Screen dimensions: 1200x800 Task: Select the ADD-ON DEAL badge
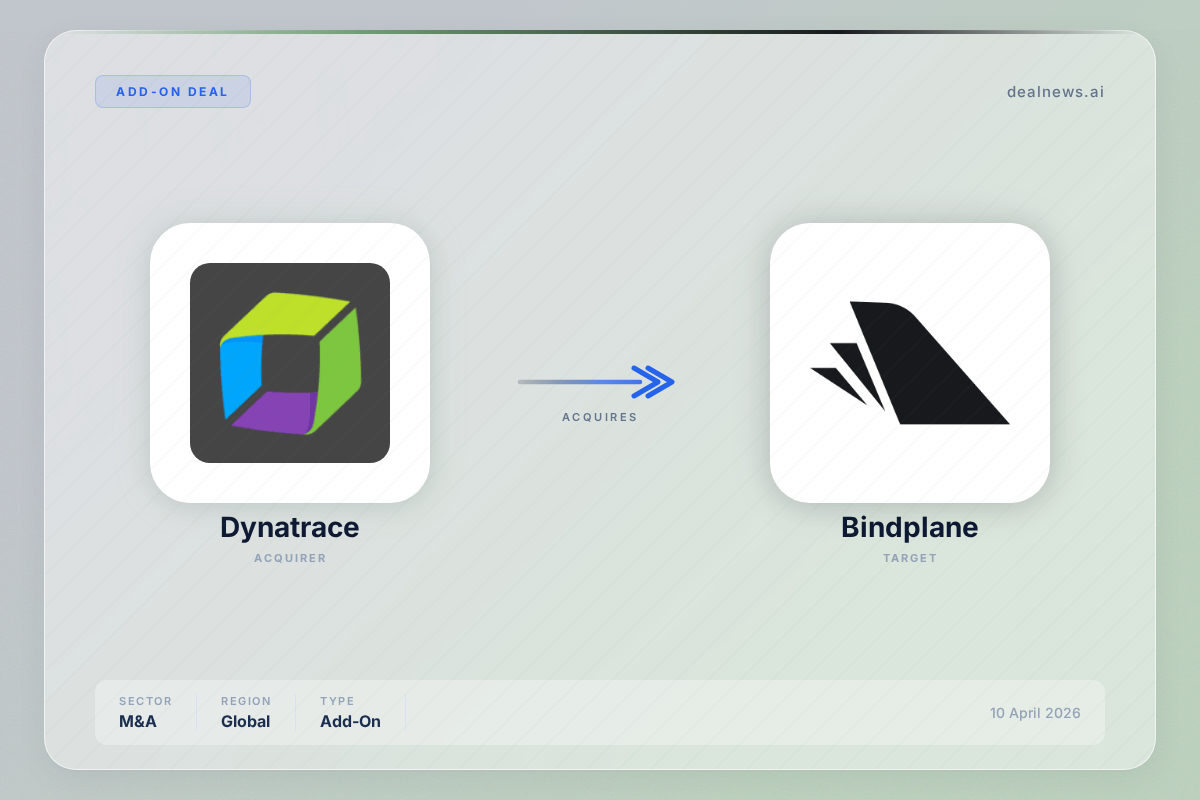172,92
